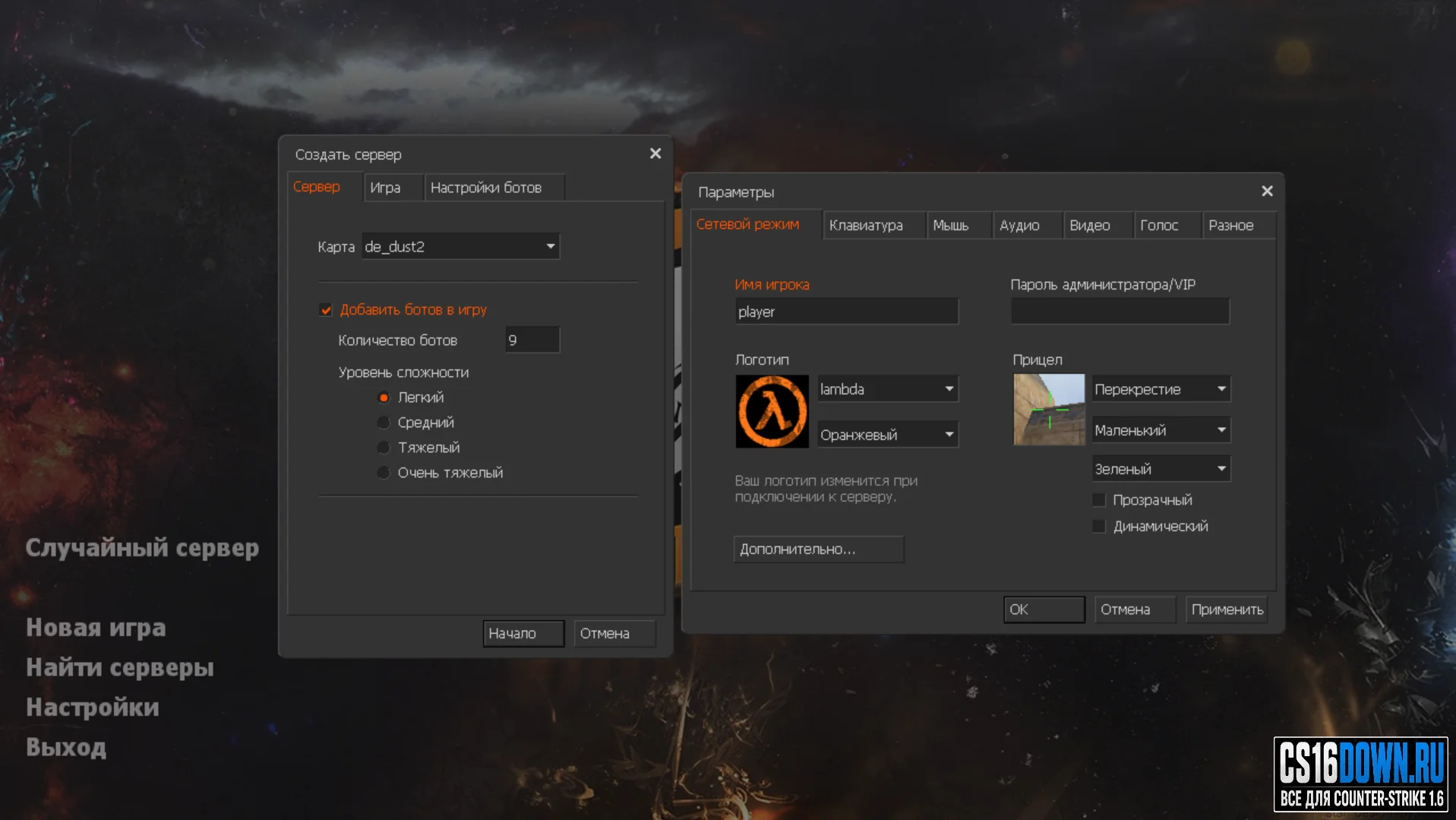Expand the Маленький crosshair size dropdown
The image size is (1456, 820).
[1161, 430]
